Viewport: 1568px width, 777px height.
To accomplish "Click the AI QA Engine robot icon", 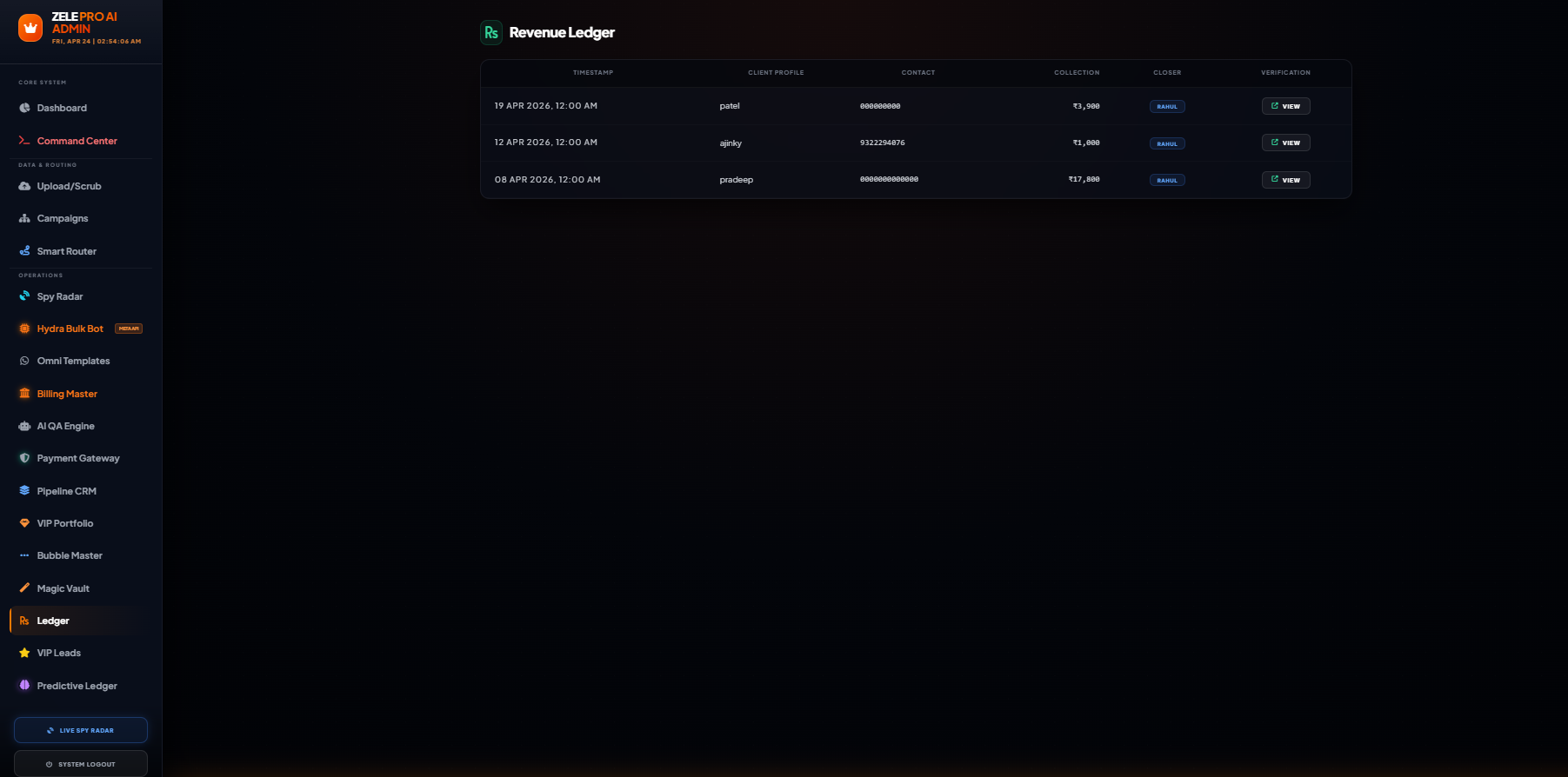I will (24, 426).
